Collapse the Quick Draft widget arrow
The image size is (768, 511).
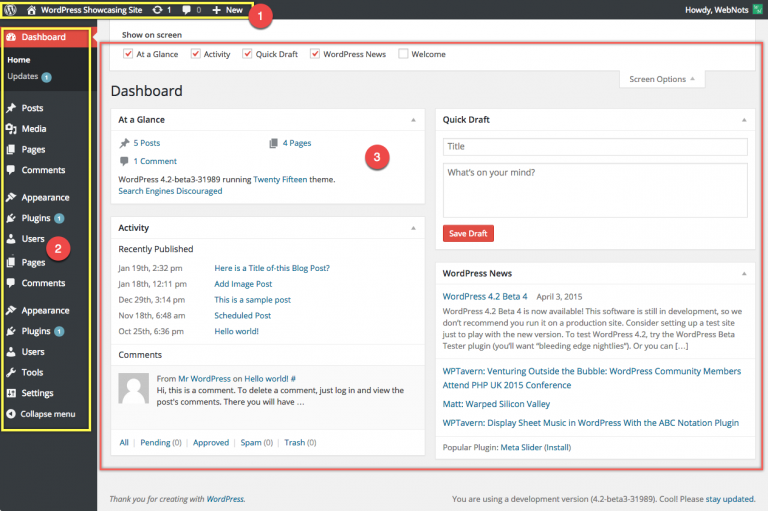click(744, 120)
